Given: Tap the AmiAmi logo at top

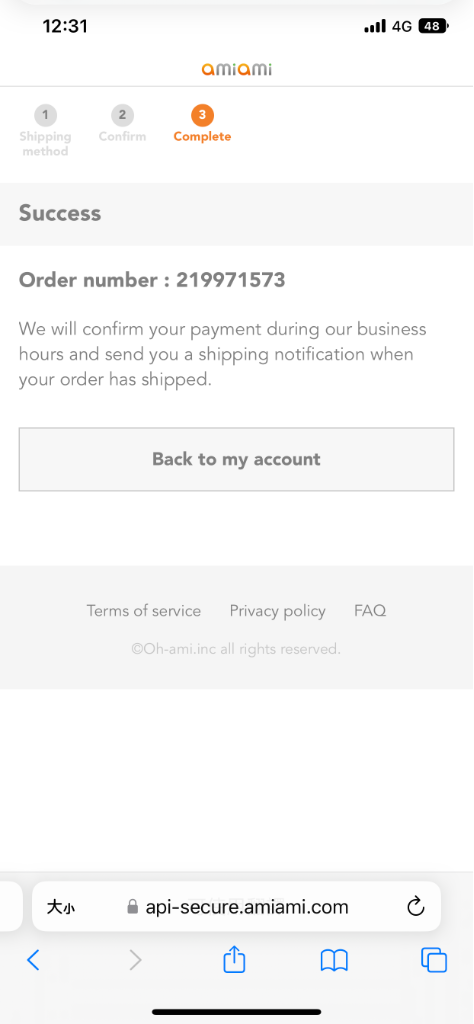Looking at the screenshot, I should (x=236, y=69).
